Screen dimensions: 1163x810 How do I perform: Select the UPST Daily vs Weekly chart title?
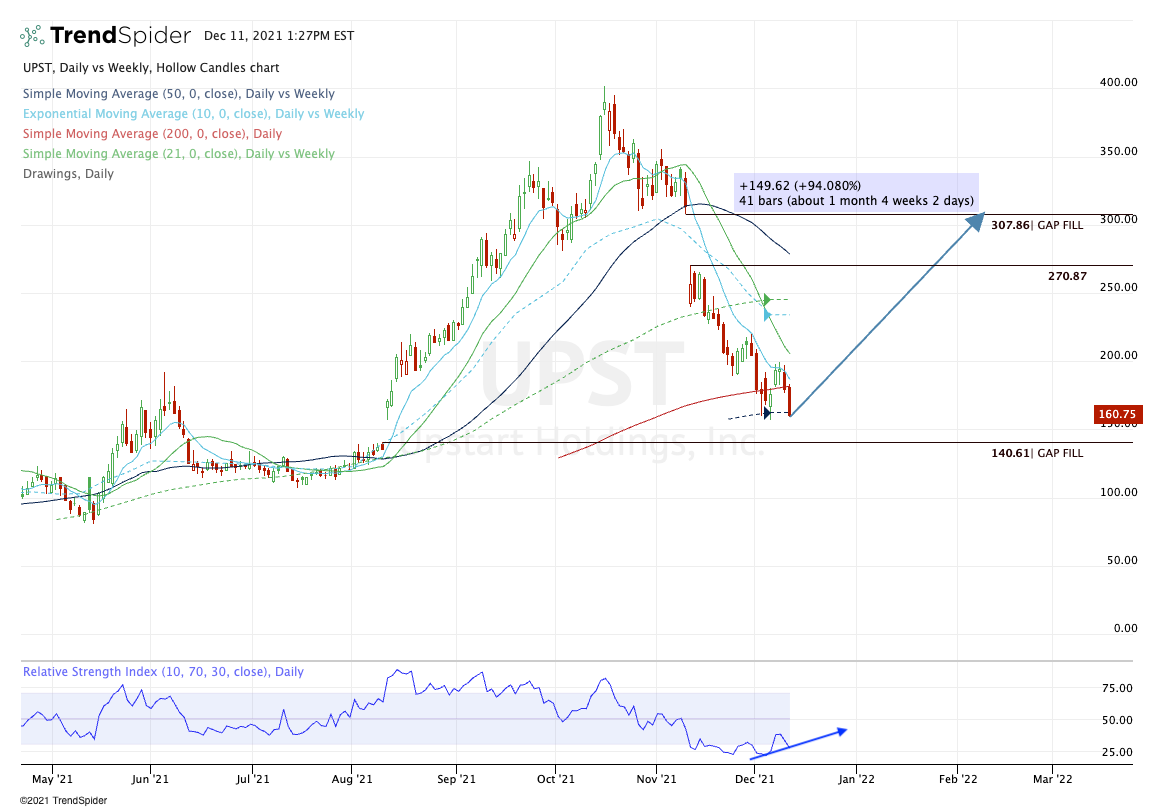(151, 68)
